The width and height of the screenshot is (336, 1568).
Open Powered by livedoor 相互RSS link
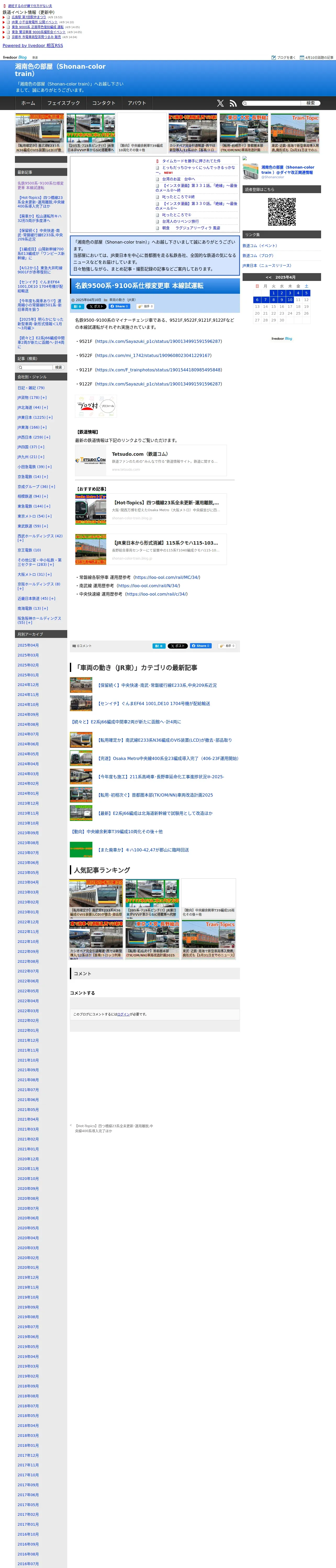(32, 46)
